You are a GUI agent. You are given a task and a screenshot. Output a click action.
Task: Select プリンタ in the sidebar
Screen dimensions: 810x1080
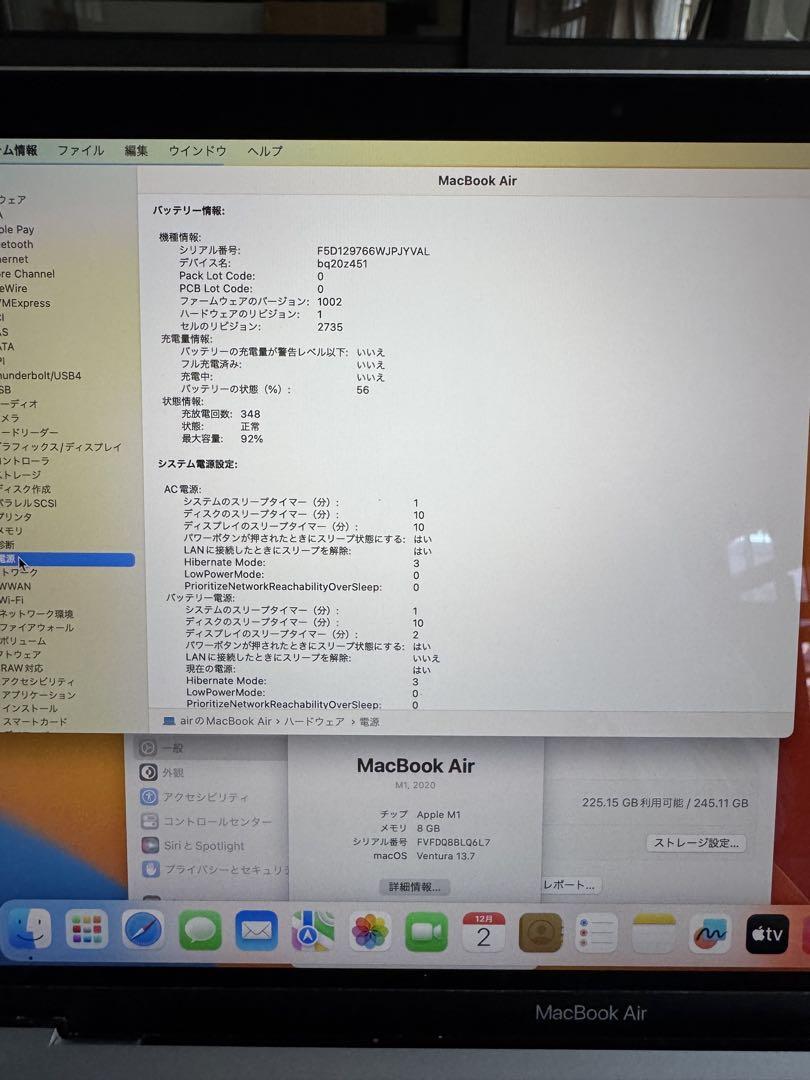pyautogui.click(x=16, y=517)
